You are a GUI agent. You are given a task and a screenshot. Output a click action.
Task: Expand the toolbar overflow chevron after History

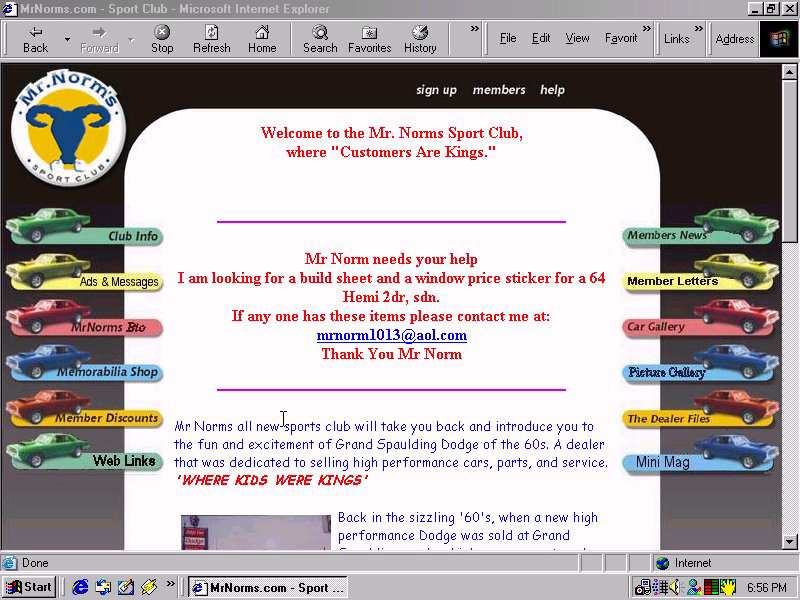(474, 29)
